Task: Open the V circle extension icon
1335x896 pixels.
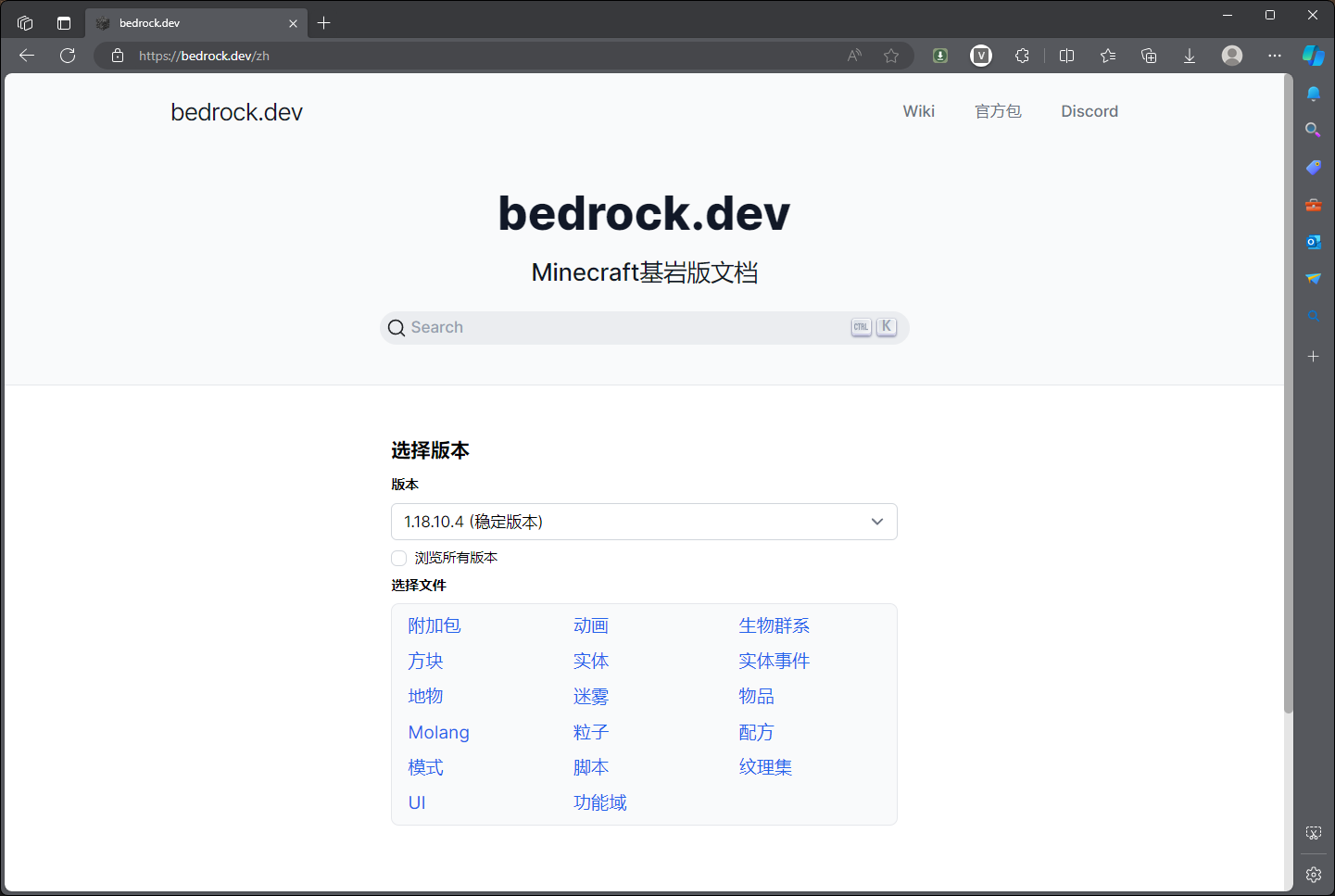Action: (x=981, y=56)
